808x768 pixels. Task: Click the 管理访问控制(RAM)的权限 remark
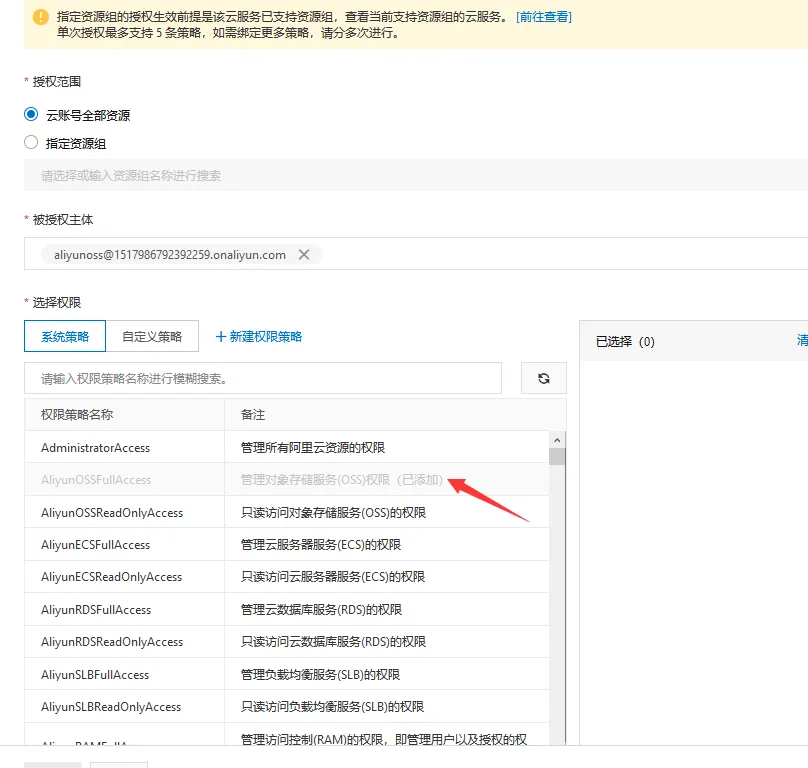click(384, 739)
